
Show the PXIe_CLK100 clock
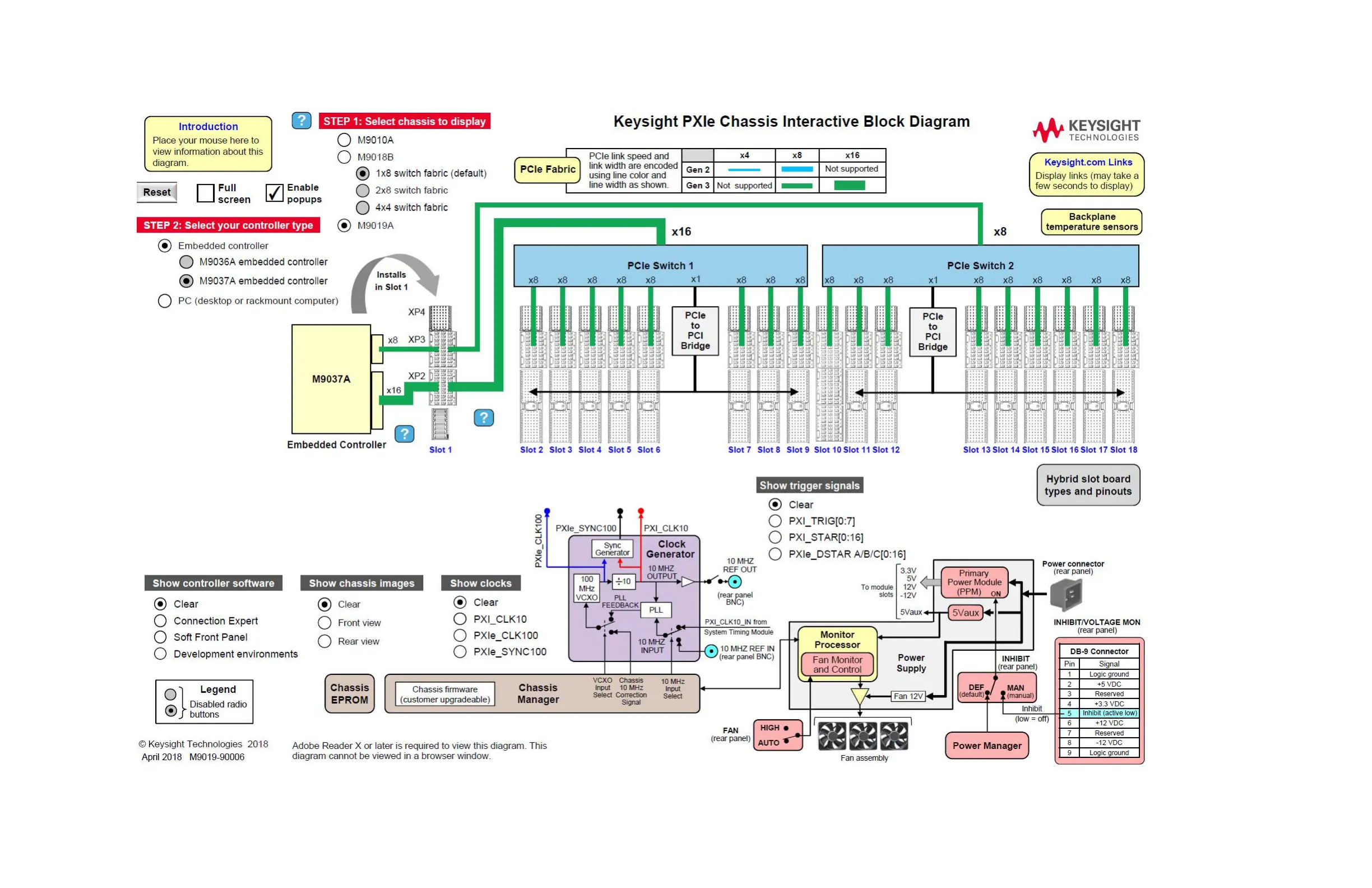pyautogui.click(x=460, y=635)
